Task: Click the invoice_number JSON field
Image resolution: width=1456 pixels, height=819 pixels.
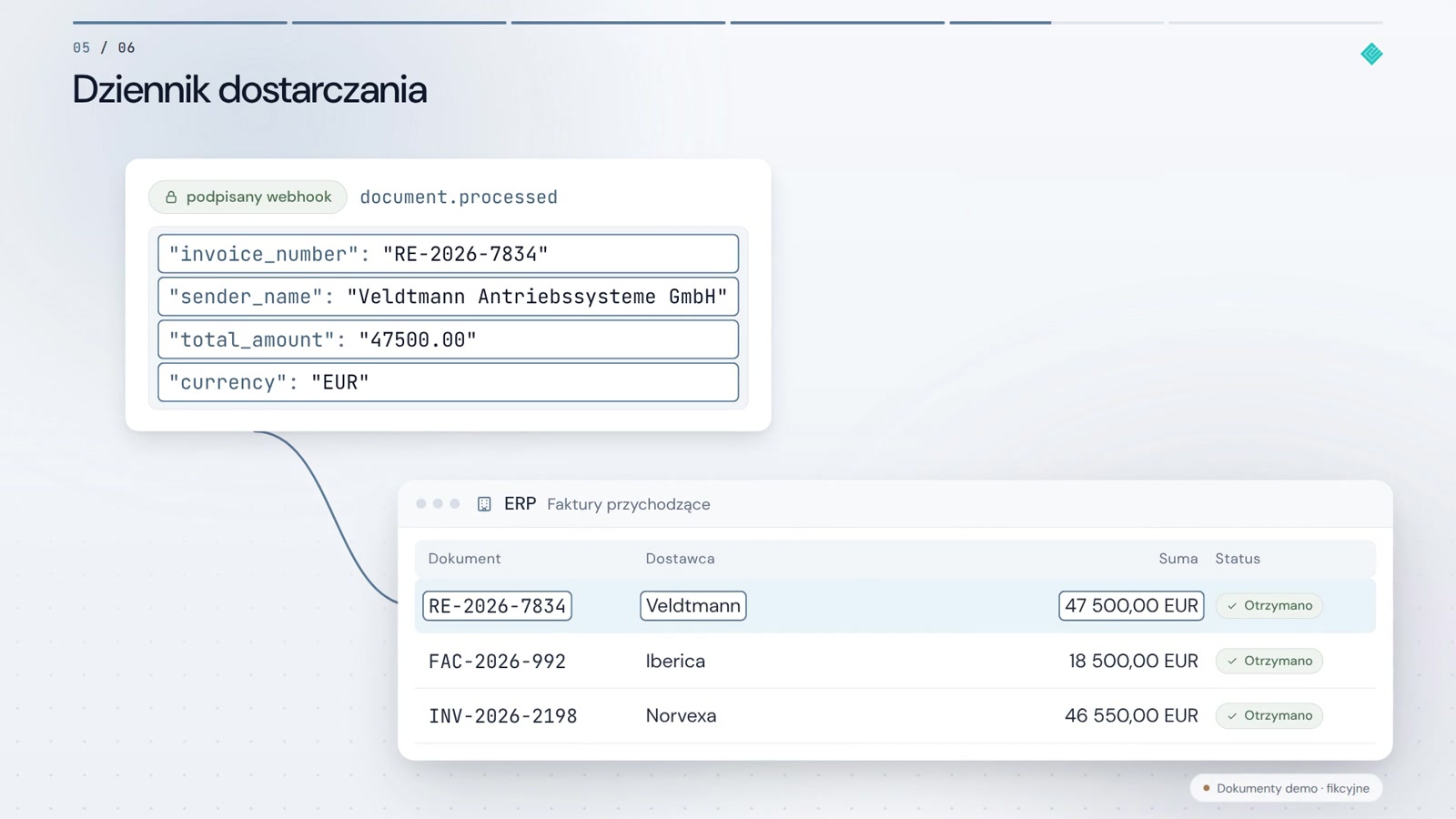Action: 448,254
